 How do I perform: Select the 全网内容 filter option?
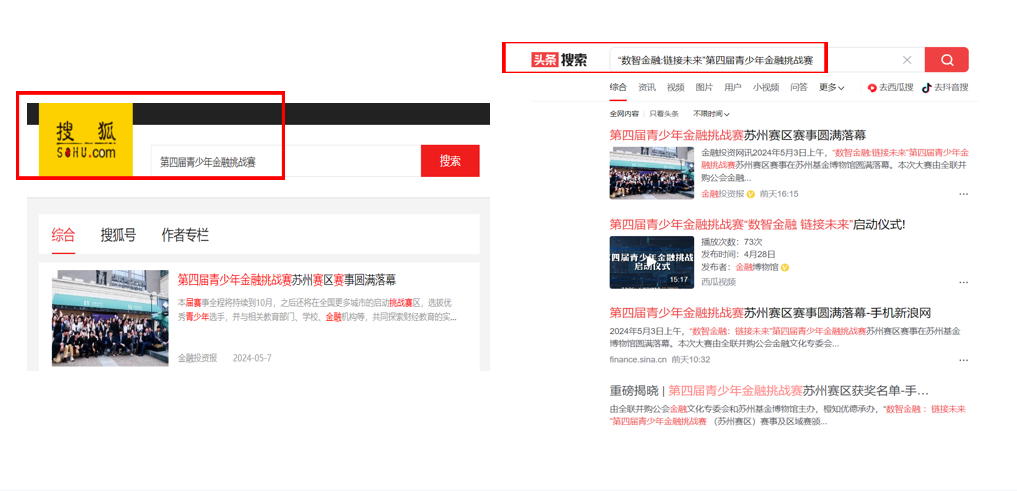coord(624,114)
